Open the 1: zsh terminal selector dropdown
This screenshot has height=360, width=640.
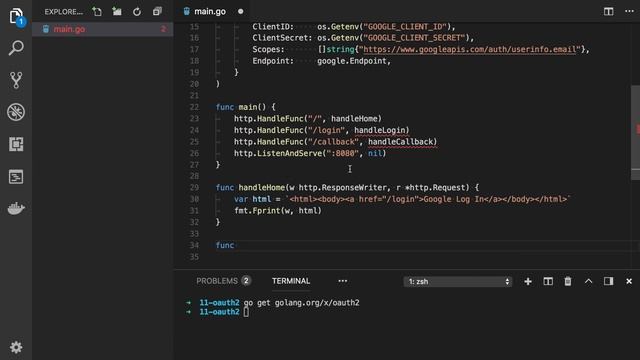(458, 281)
